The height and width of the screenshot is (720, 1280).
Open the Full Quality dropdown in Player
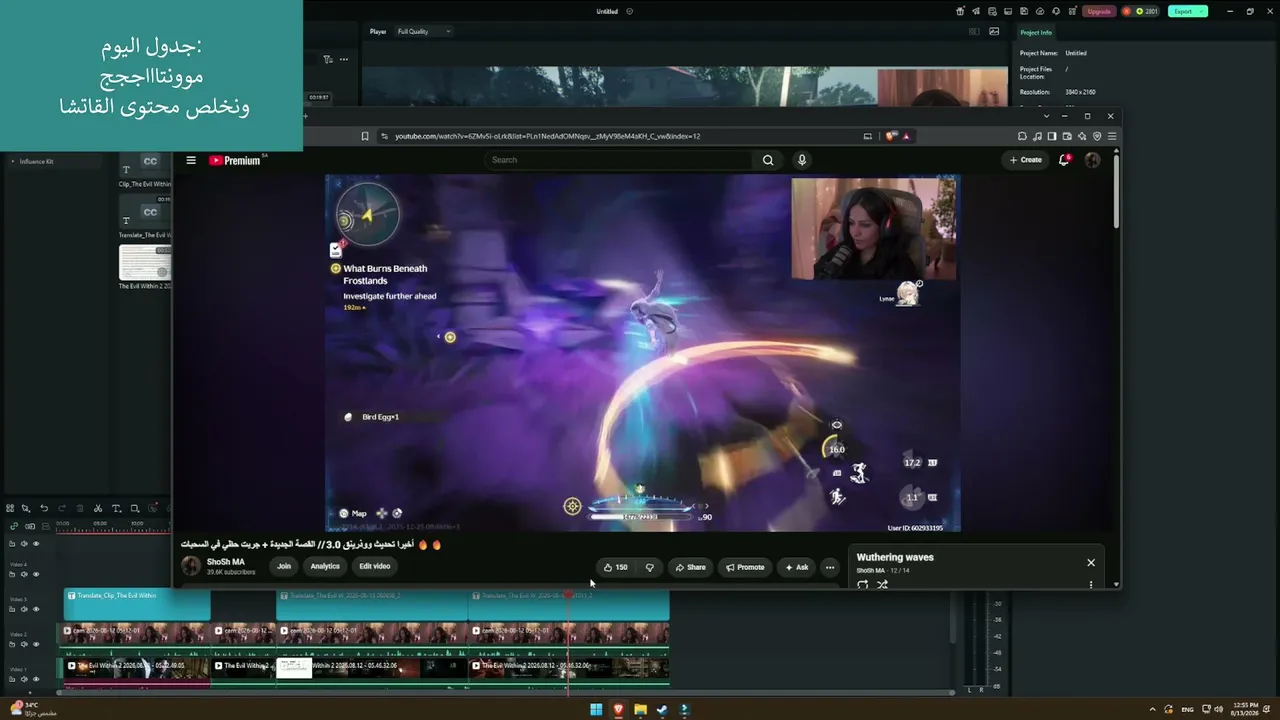424,31
